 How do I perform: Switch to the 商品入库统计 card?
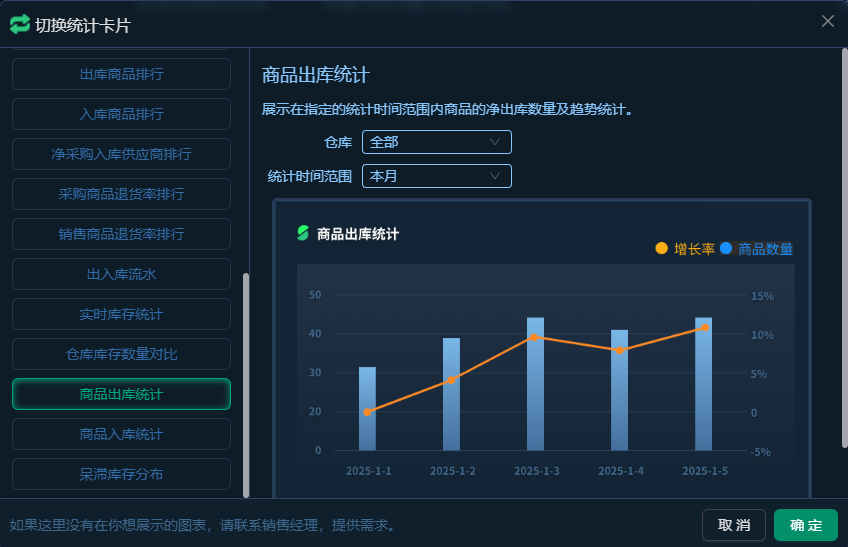121,434
